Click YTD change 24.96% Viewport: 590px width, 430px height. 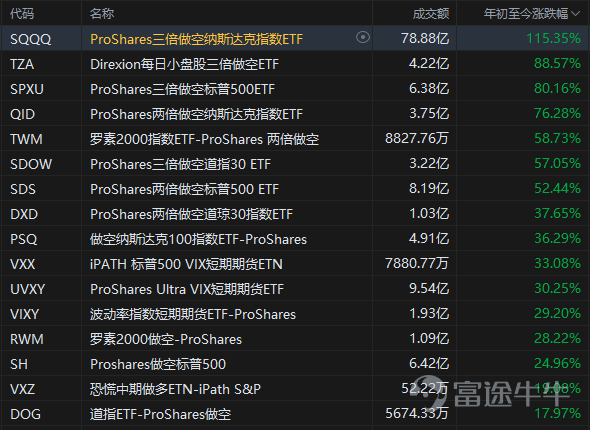[557, 363]
